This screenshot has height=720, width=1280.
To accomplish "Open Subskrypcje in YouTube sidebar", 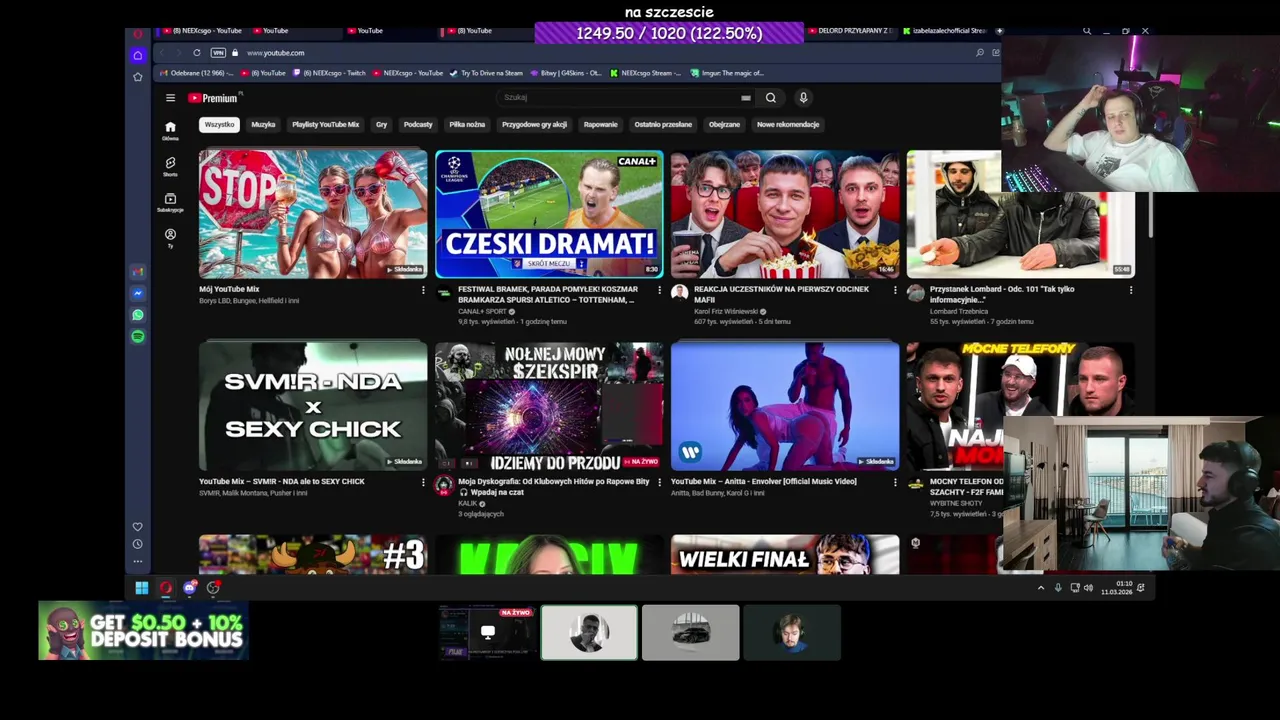I will coord(170,202).
